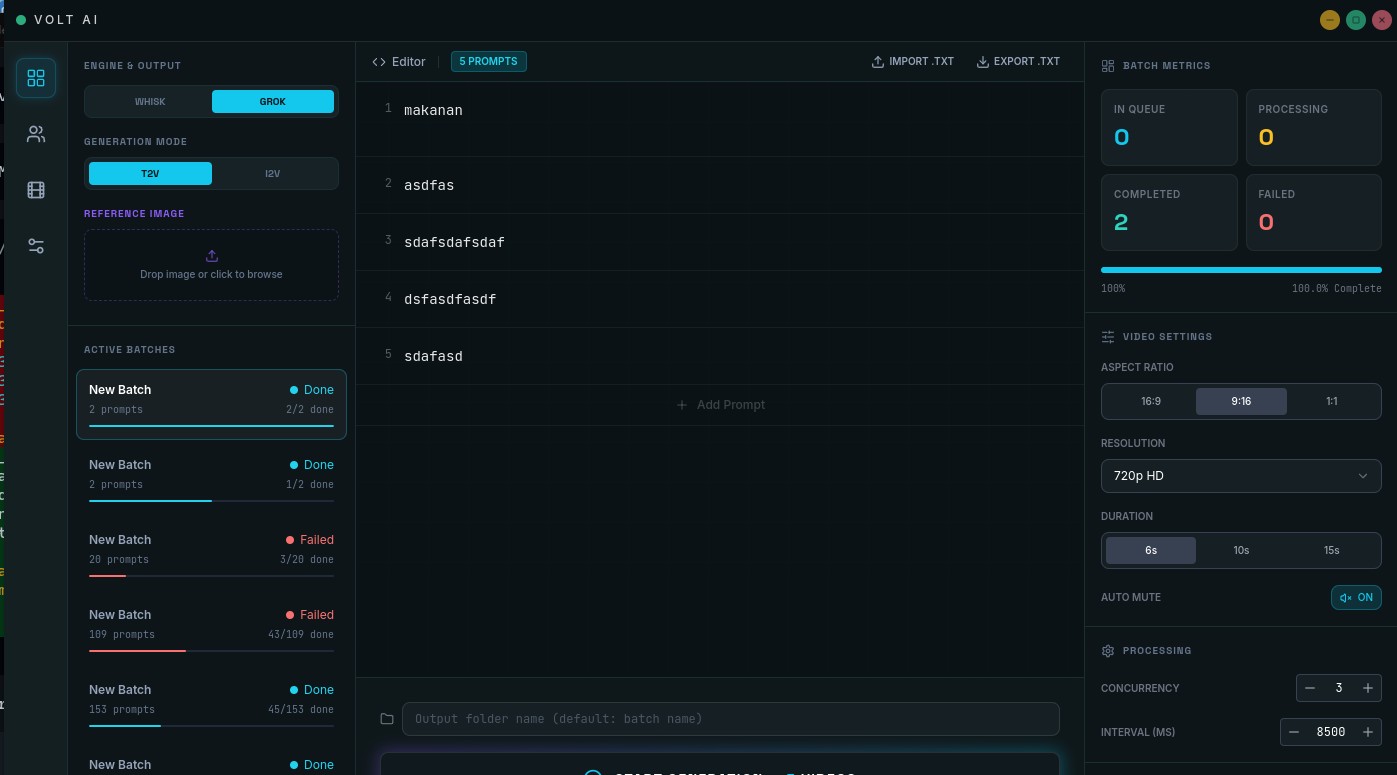Viewport: 1397px width, 775px height.
Task: Choose 1:1 aspect ratio
Action: coord(1332,401)
